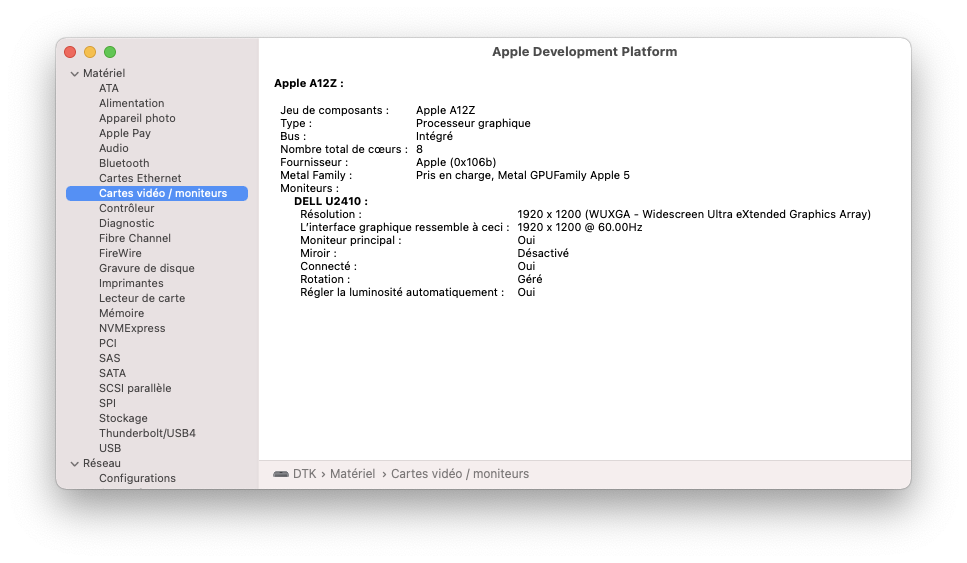Open Lecteur de carte entry
This screenshot has width=967, height=563.
click(142, 298)
